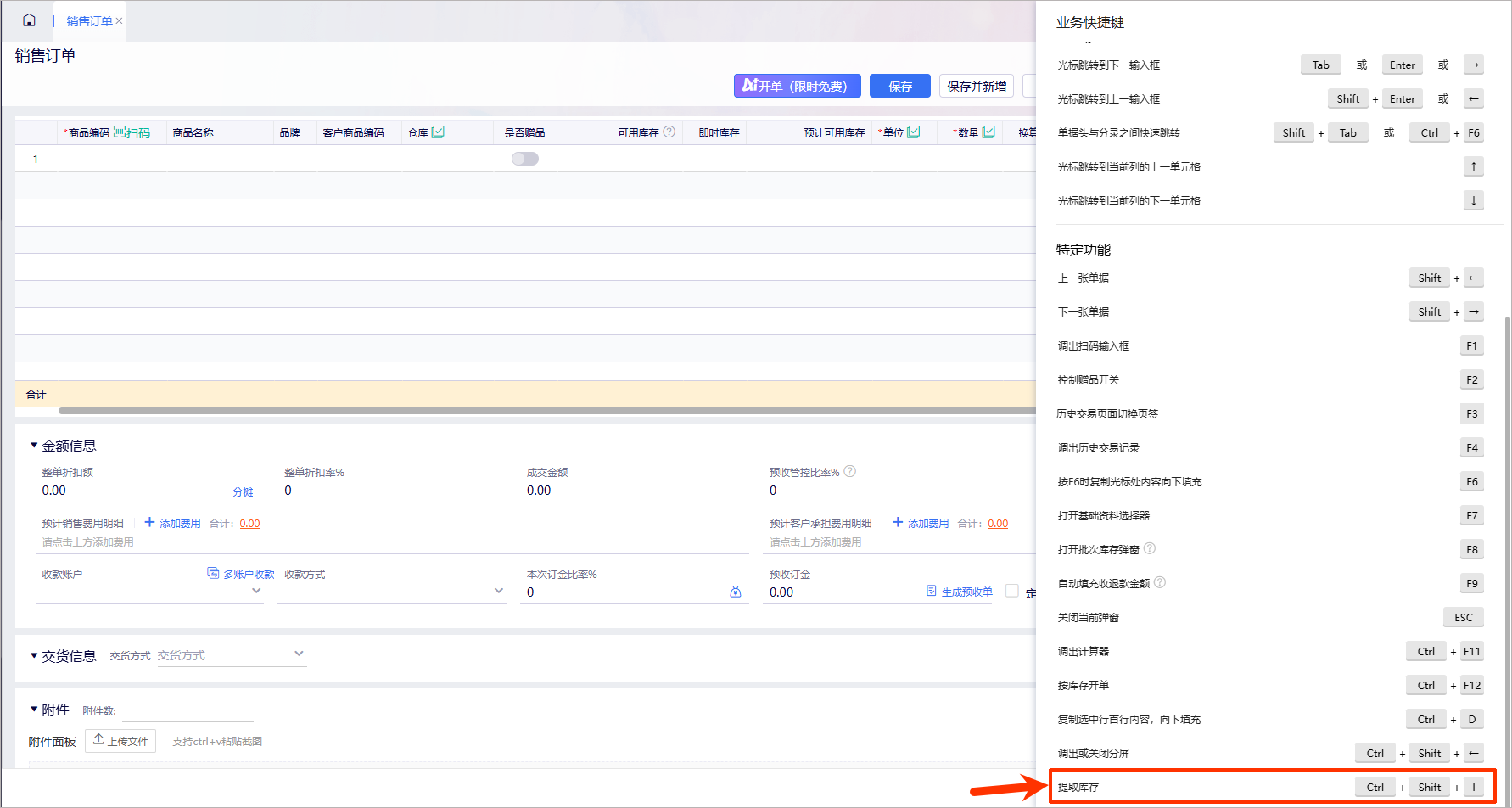Click 上传文件 button

[x=120, y=741]
